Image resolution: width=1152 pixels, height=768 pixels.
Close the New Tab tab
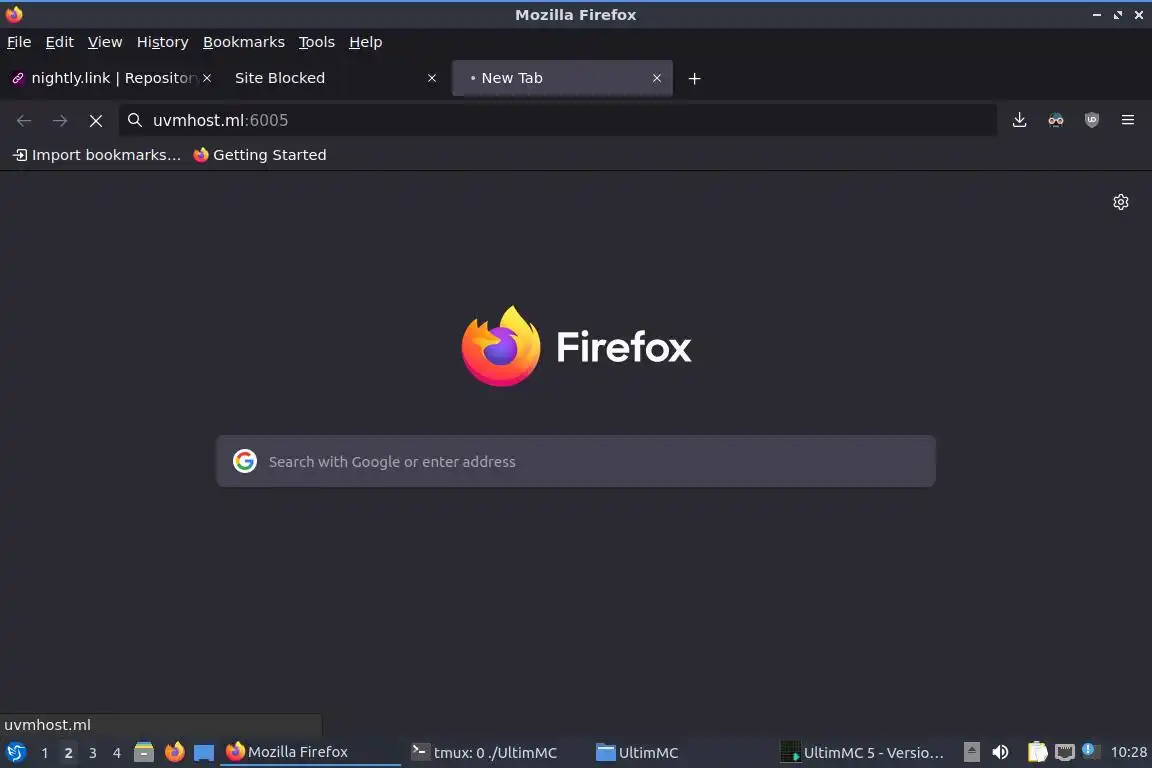tap(657, 78)
